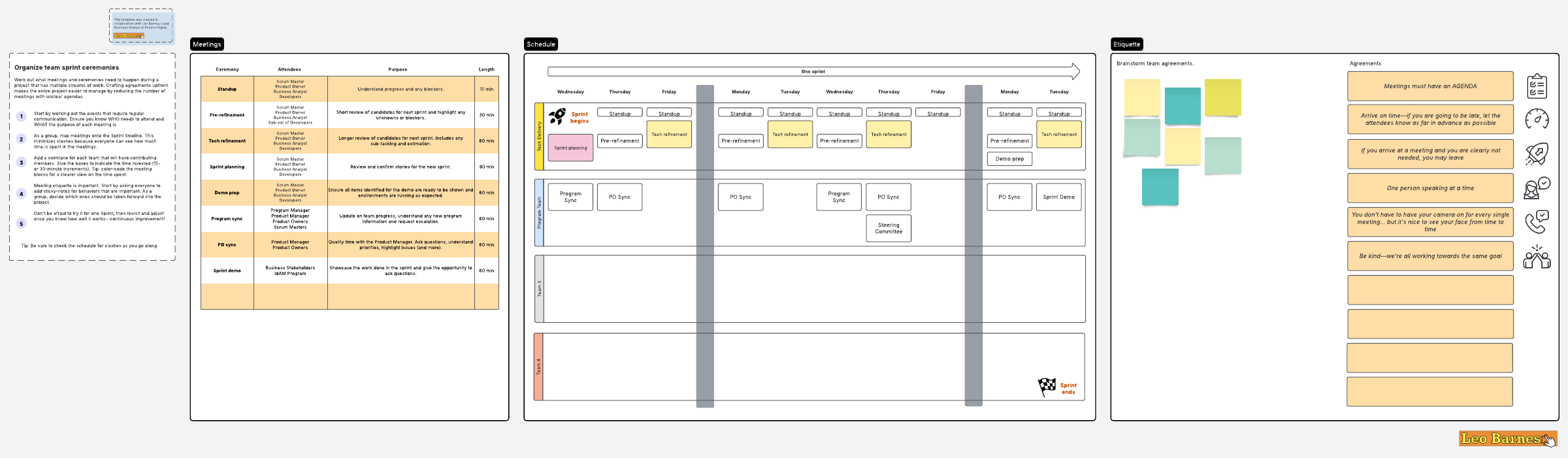This screenshot has height=458, width=1568.
Task: Select the '90 min' length cell
Action: [x=487, y=167]
